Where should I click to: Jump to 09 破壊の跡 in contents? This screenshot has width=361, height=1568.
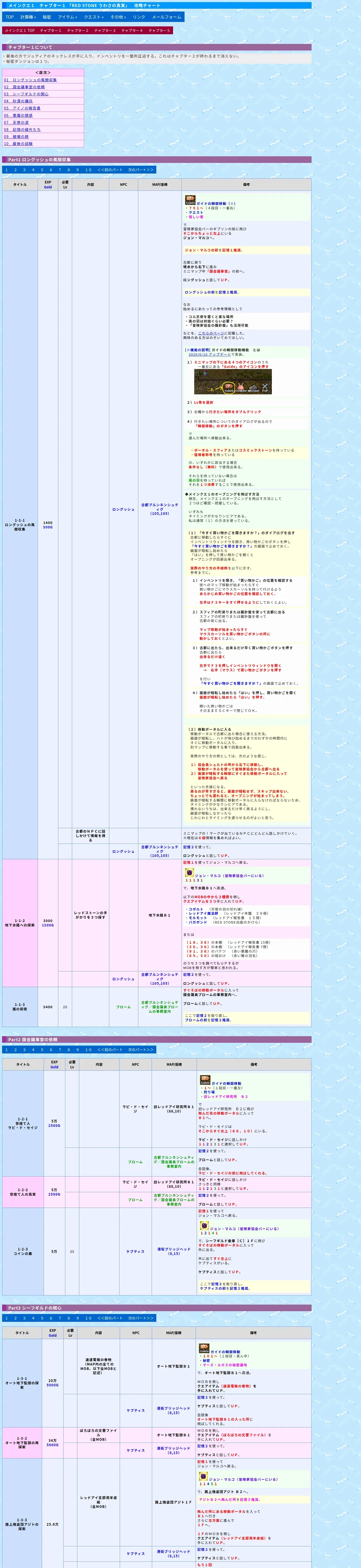click(16, 137)
